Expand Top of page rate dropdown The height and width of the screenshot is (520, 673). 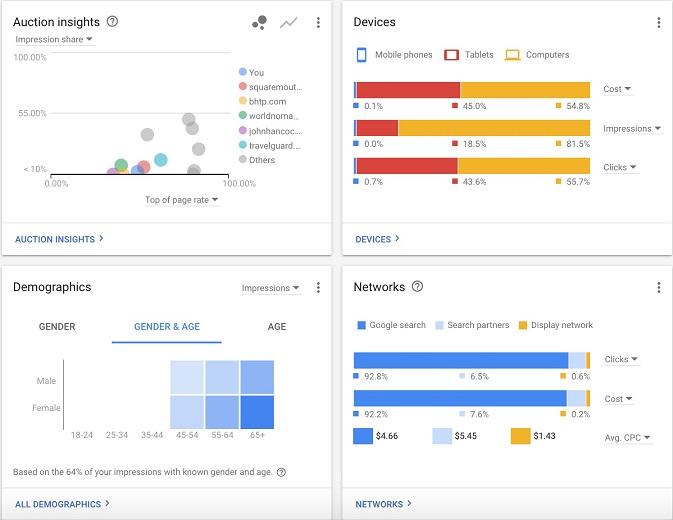click(182, 200)
